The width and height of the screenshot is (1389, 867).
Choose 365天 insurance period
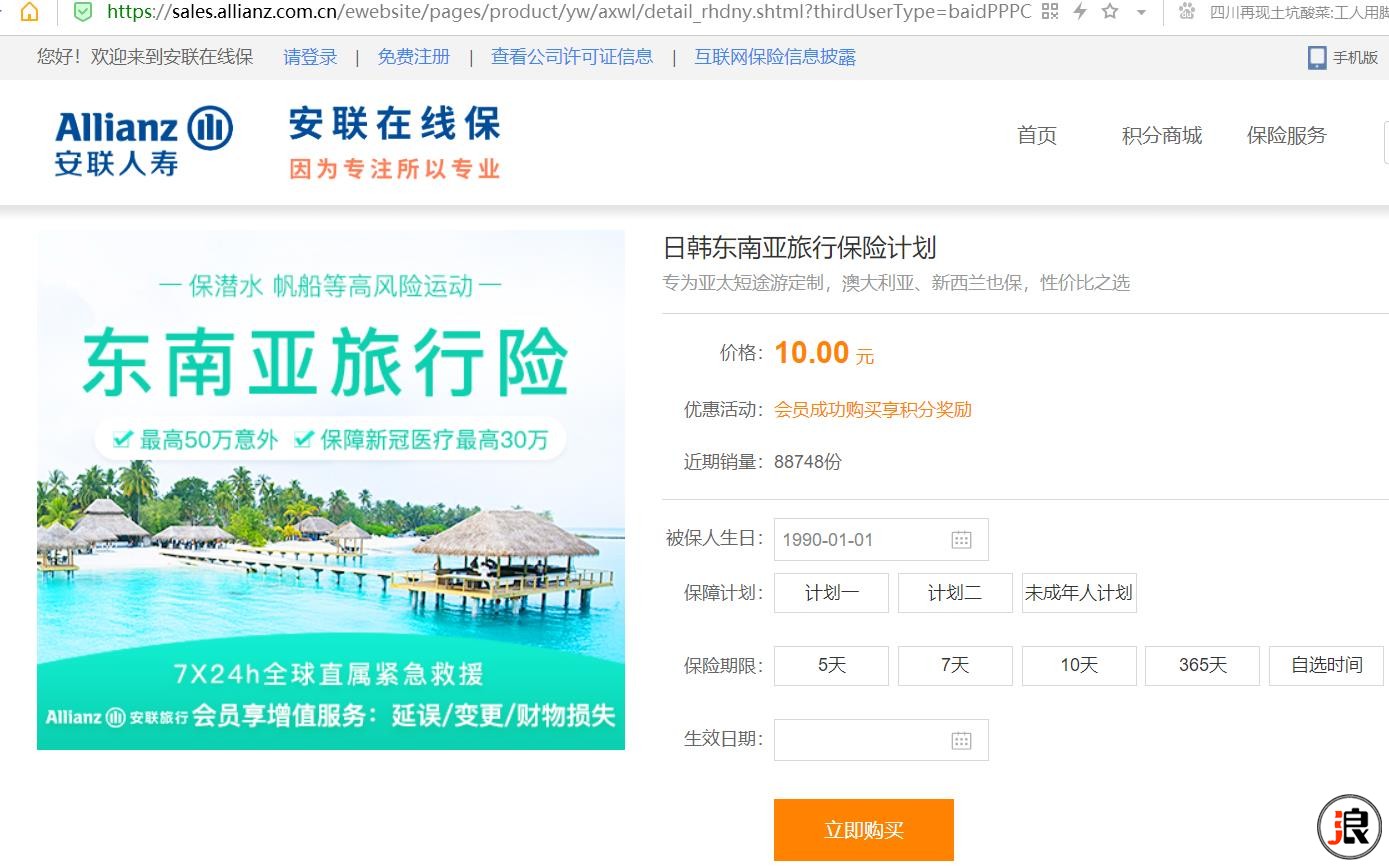[x=1202, y=665]
